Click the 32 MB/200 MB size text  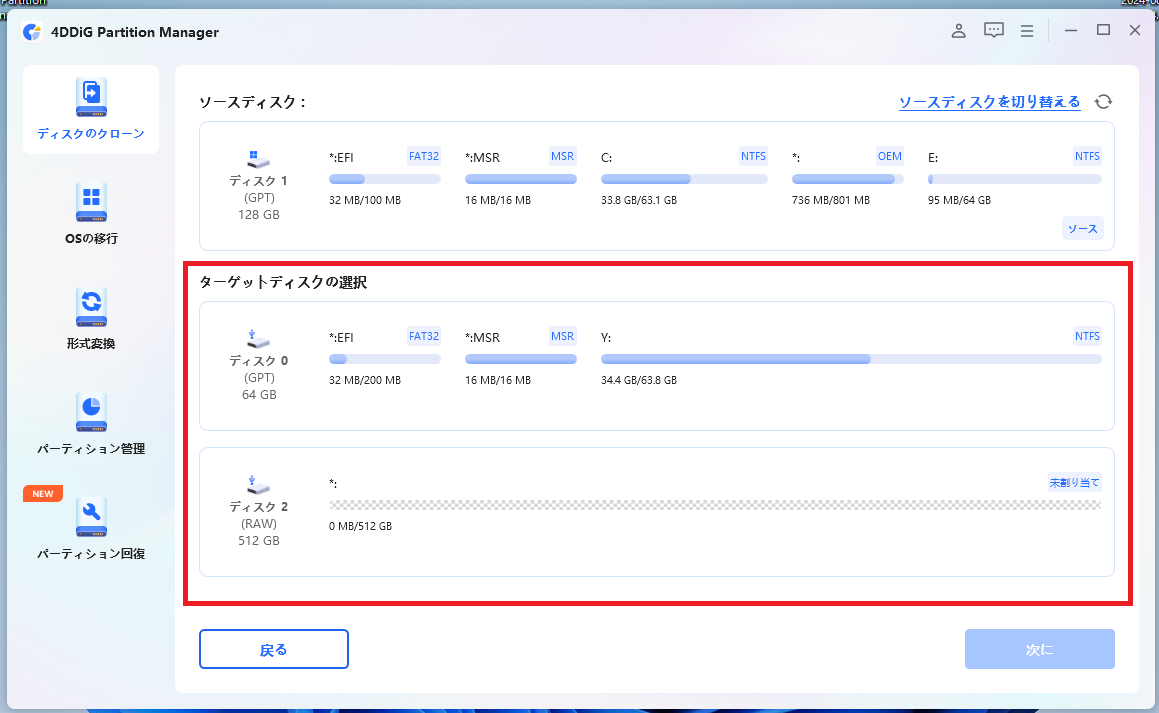point(365,381)
